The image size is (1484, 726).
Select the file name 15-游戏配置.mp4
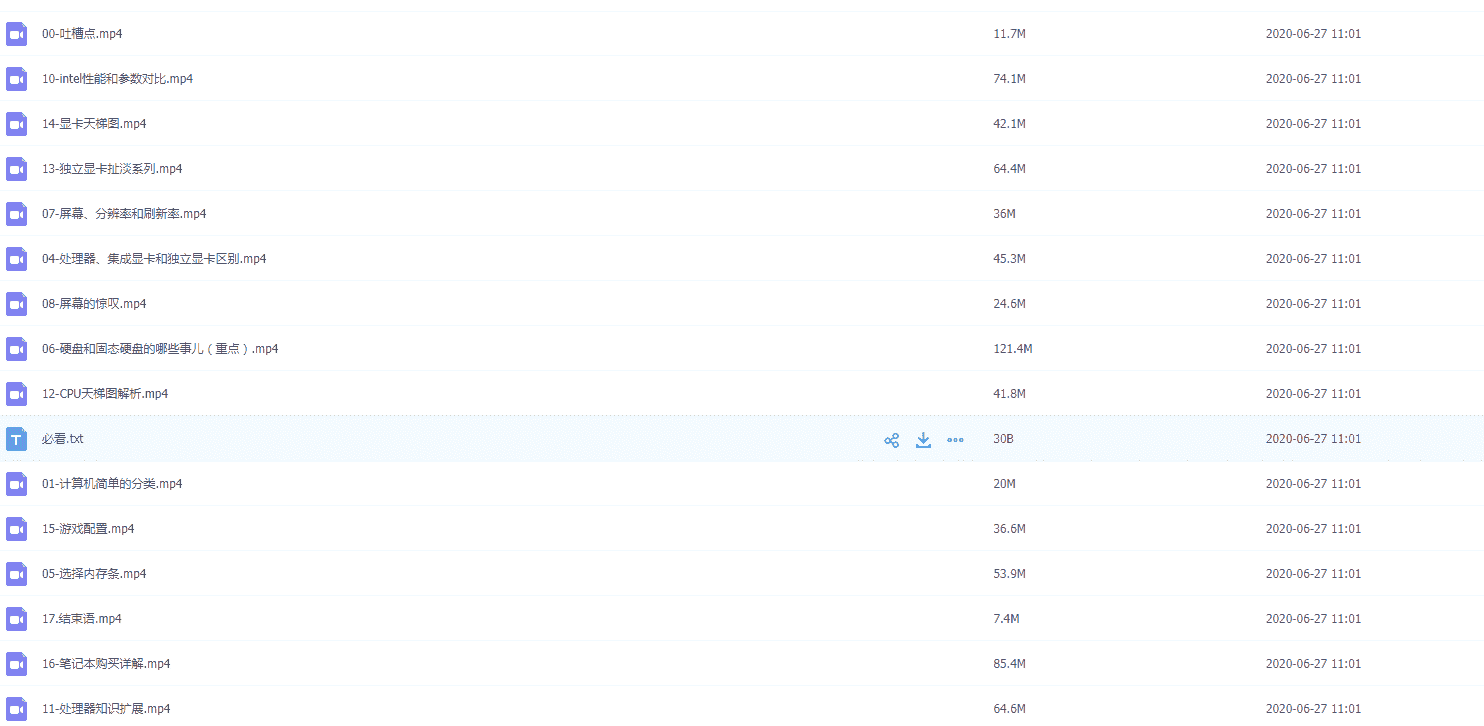pos(88,529)
